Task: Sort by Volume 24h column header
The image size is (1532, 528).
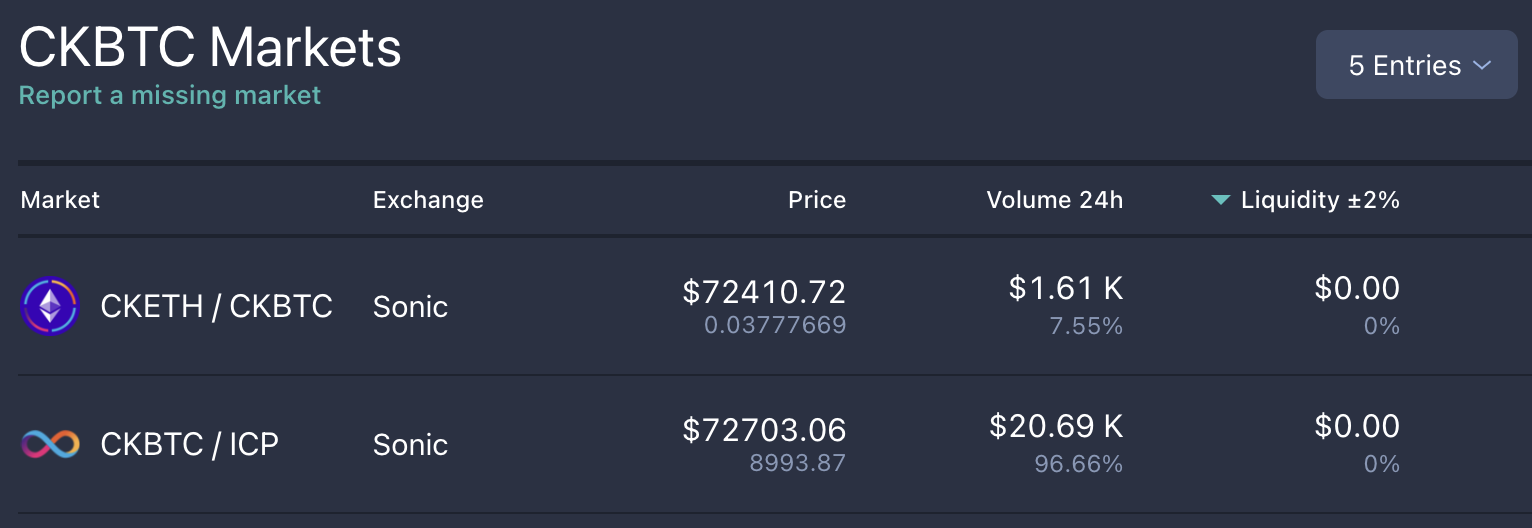Action: coord(1054,200)
